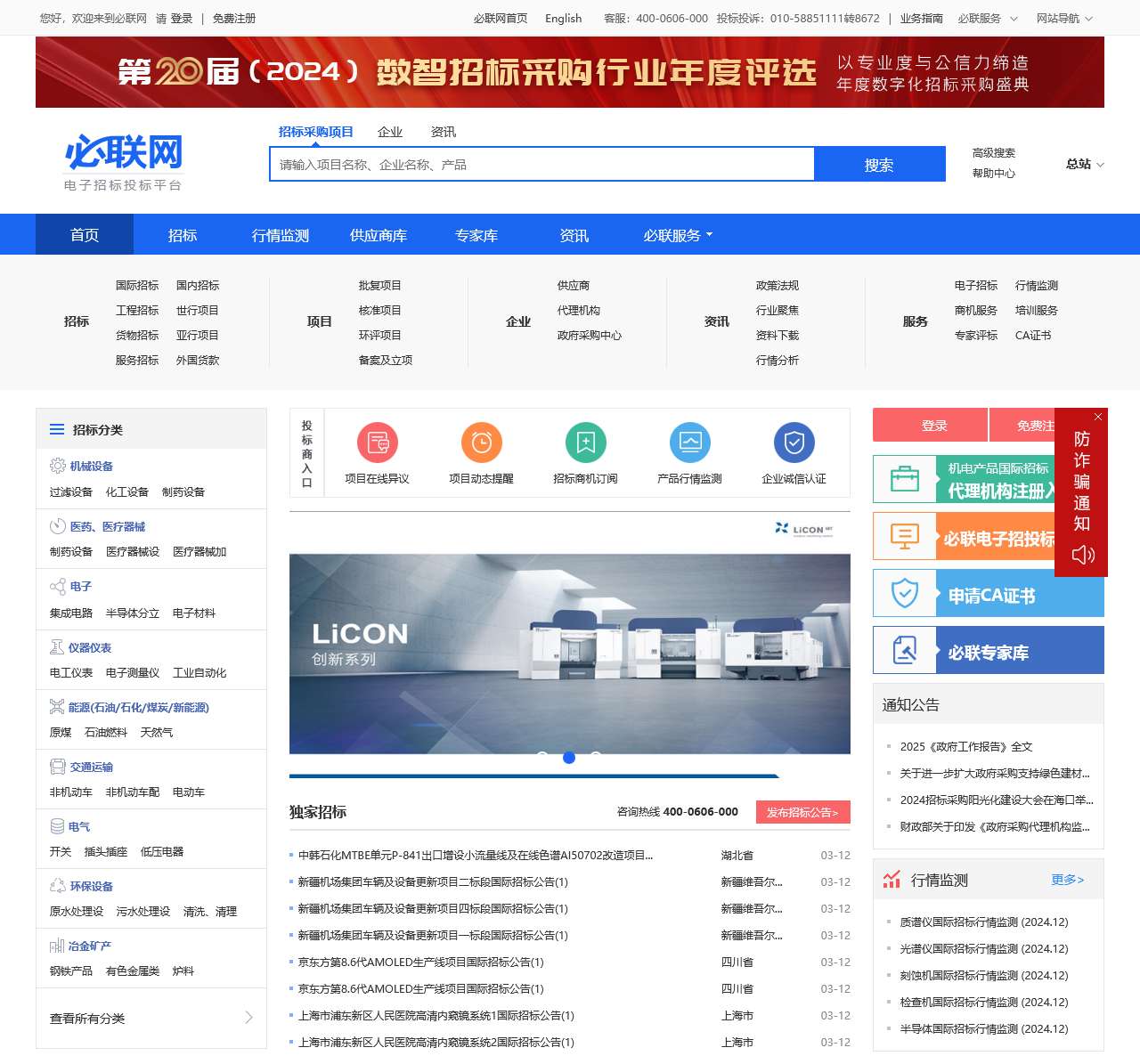Viewport: 1140px width, 1064px height.
Task: Click the blue 搜索 button
Action: (x=879, y=165)
